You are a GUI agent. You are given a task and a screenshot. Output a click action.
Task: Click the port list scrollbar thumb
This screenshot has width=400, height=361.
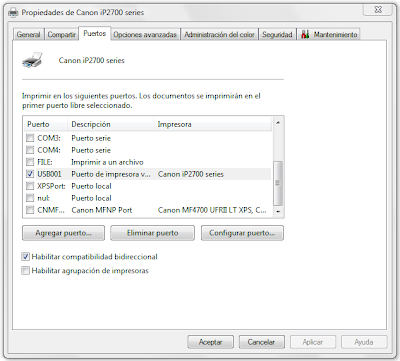278,183
